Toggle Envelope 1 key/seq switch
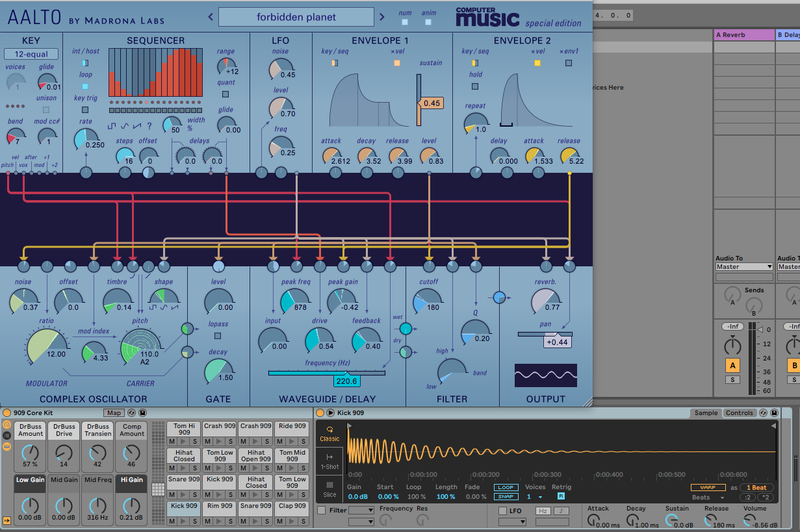The image size is (800, 532). (x=334, y=63)
